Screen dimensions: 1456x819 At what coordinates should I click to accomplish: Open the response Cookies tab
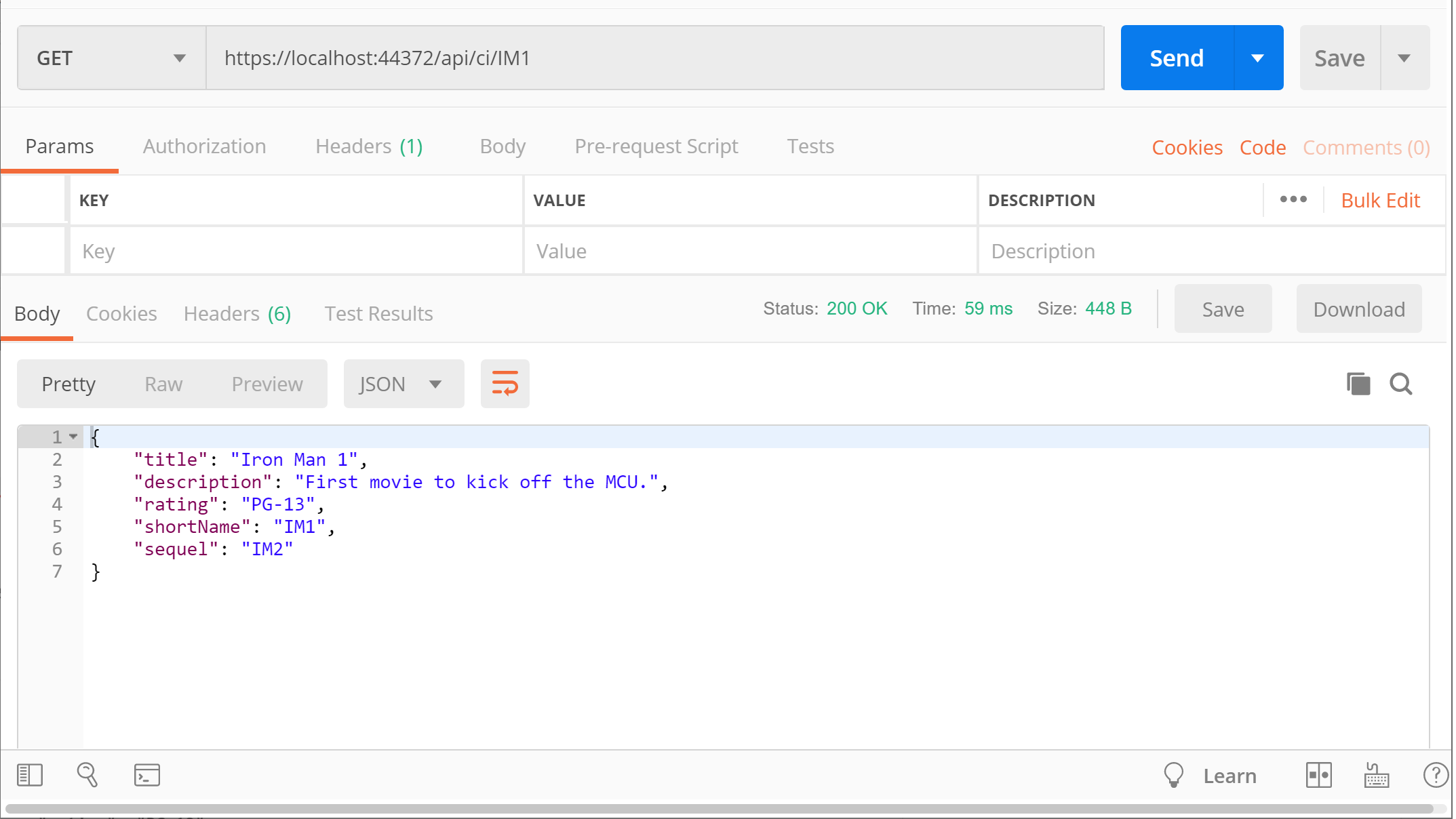pyautogui.click(x=121, y=313)
